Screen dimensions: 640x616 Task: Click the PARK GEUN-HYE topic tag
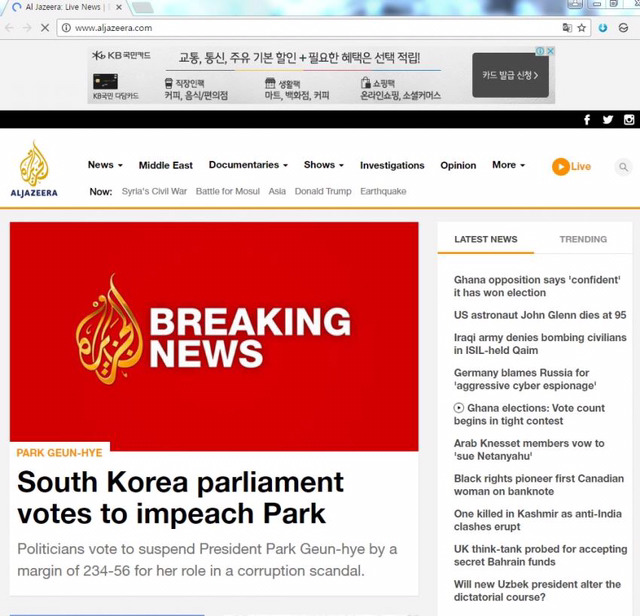coord(59,453)
